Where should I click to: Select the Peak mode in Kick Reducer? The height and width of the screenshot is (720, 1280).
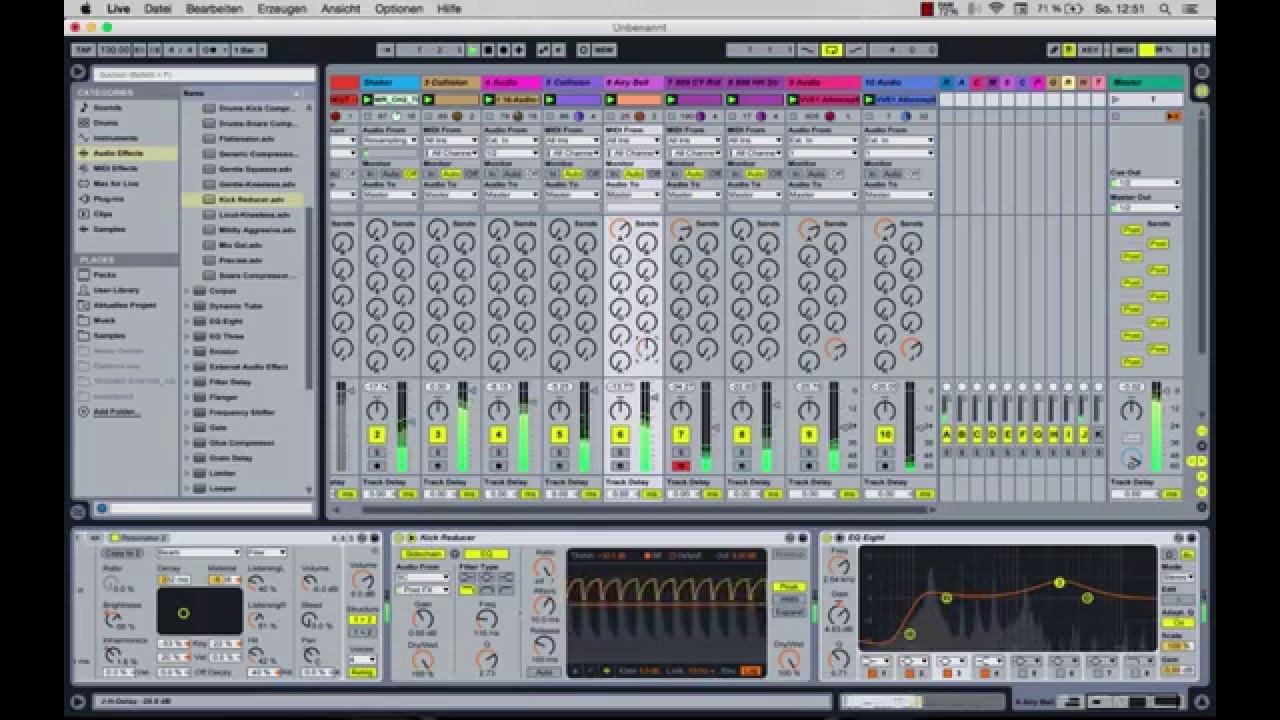[789, 587]
